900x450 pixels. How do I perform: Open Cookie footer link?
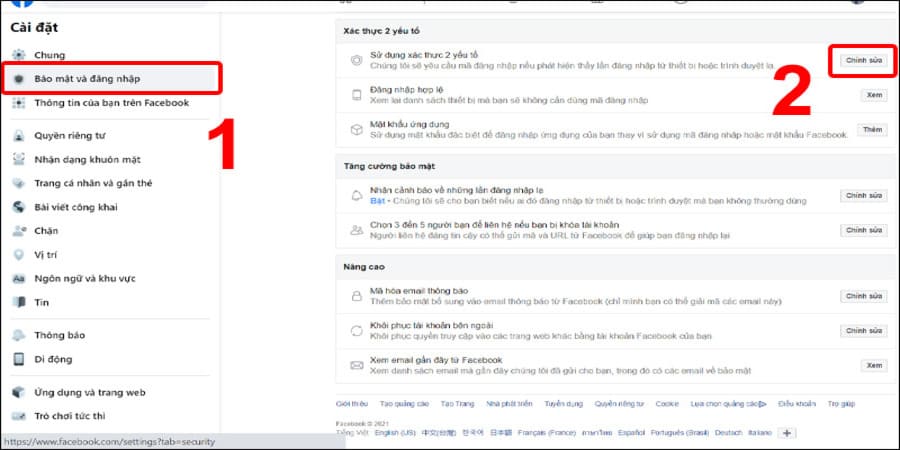click(667, 404)
